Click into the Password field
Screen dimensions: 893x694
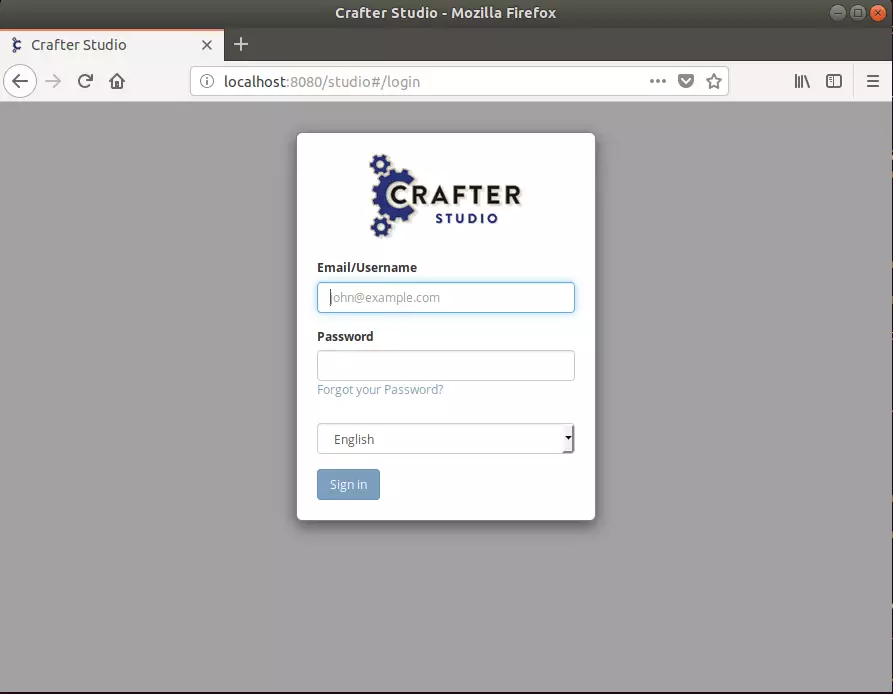(x=445, y=366)
